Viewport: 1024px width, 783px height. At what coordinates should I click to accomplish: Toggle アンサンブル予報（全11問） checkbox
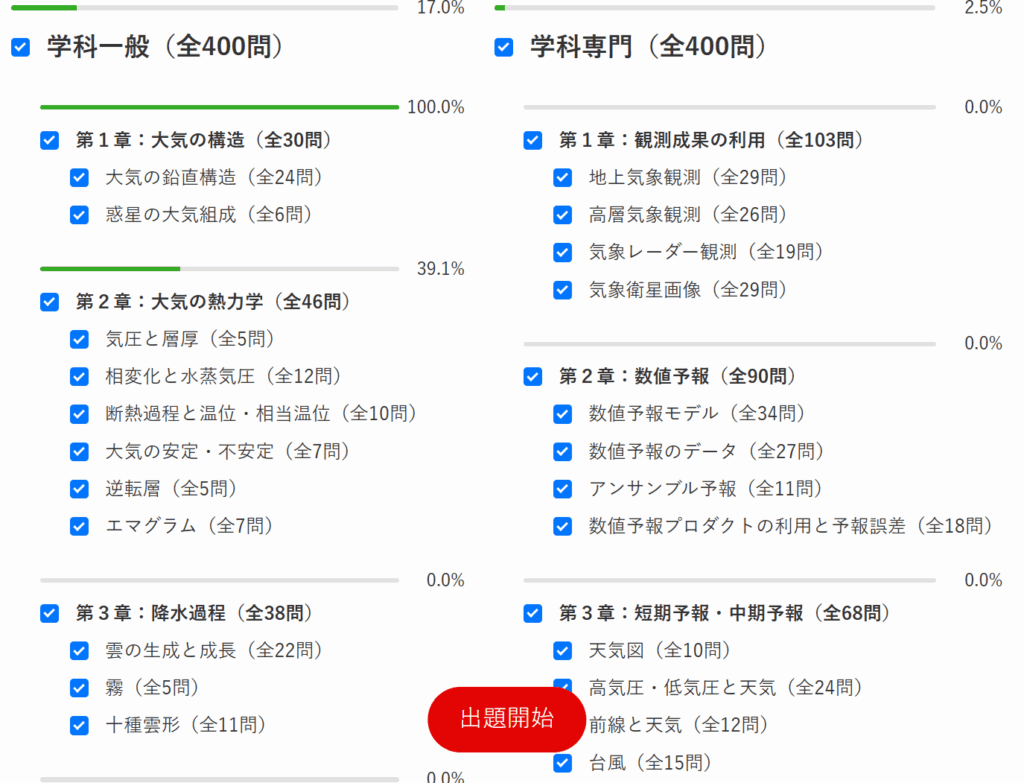point(563,489)
